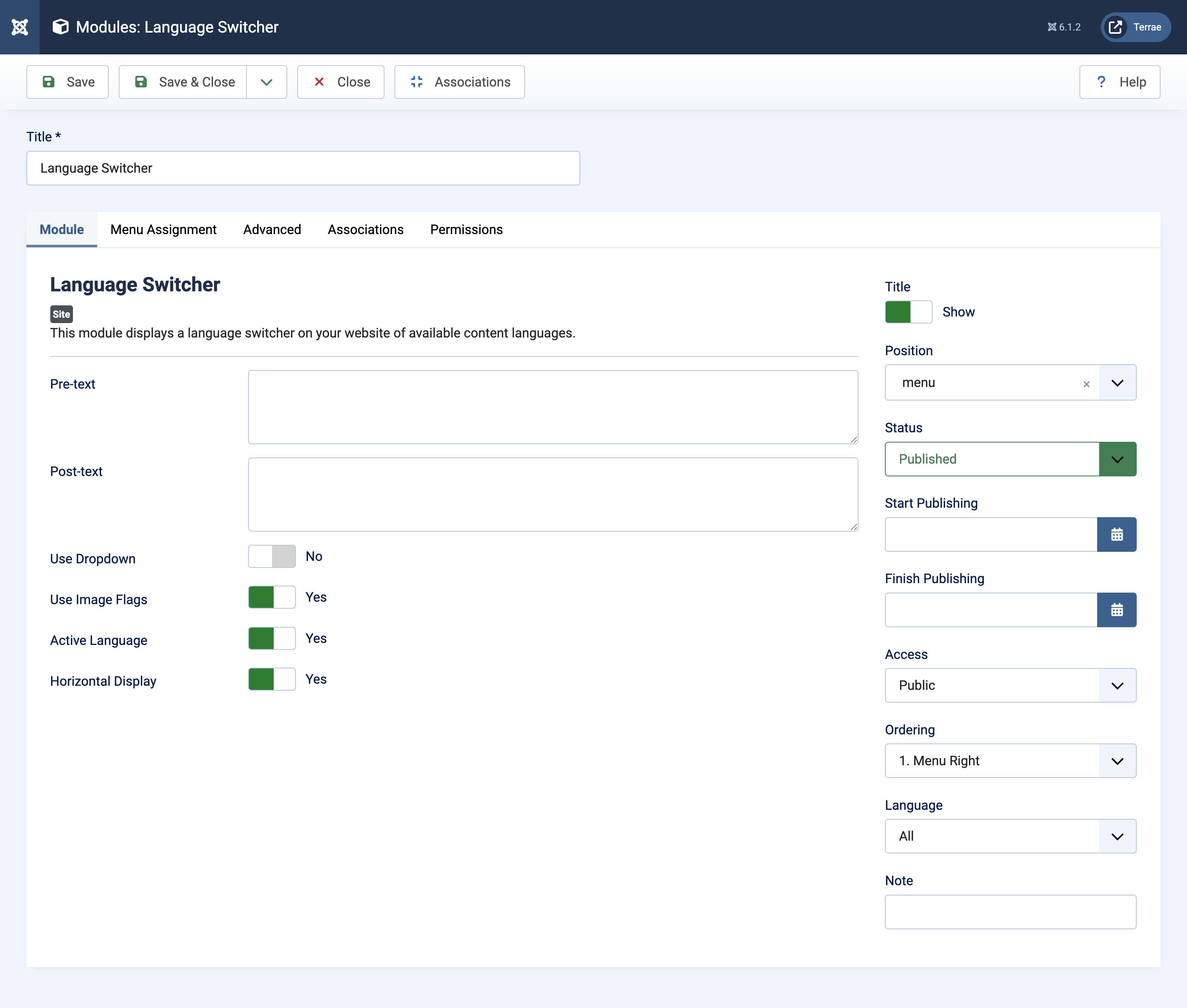Viewport: 1187px width, 1008px height.
Task: Open the Start Publishing calendar picker
Action: [x=1117, y=534]
